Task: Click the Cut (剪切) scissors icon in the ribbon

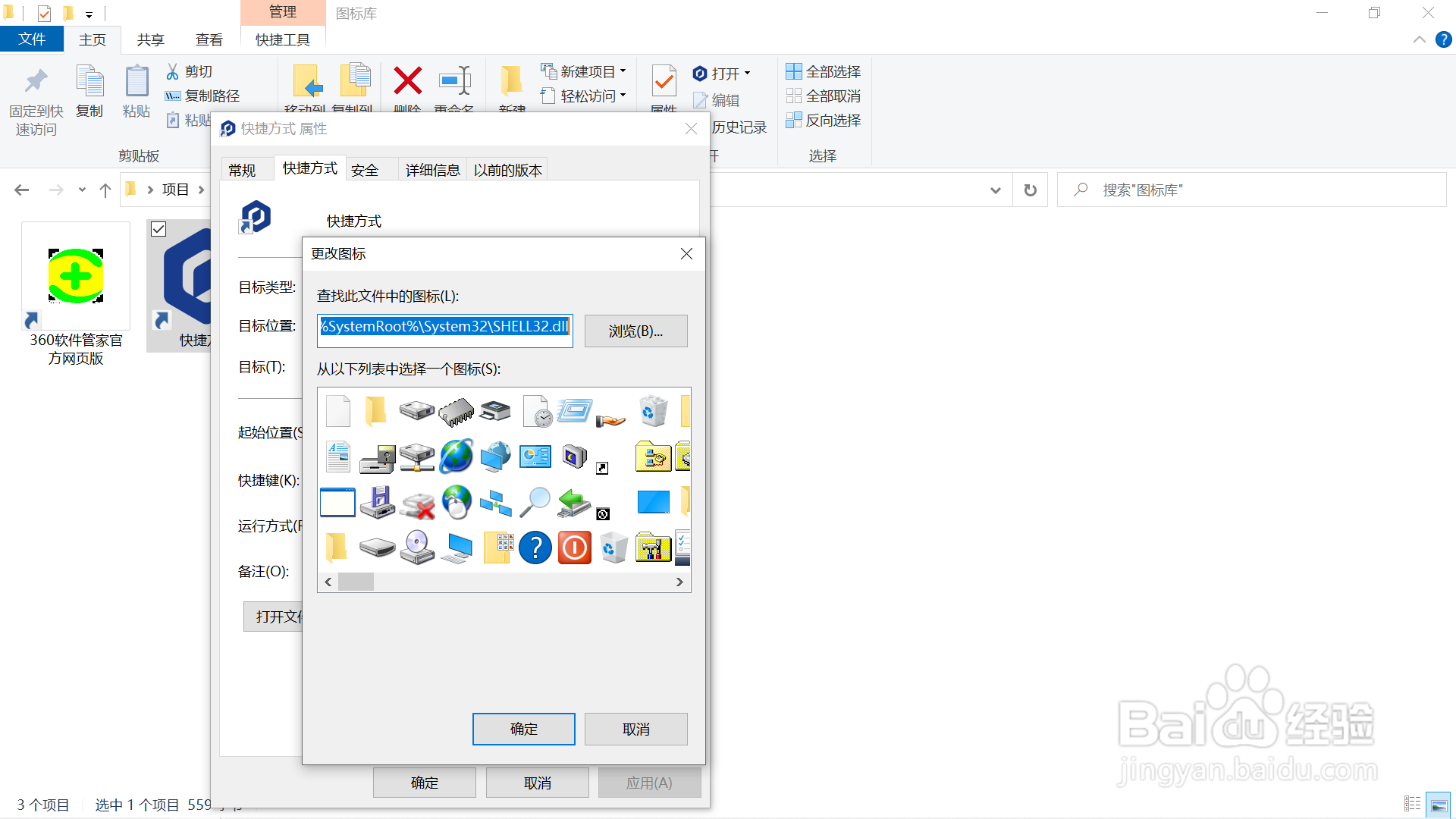Action: tap(173, 71)
